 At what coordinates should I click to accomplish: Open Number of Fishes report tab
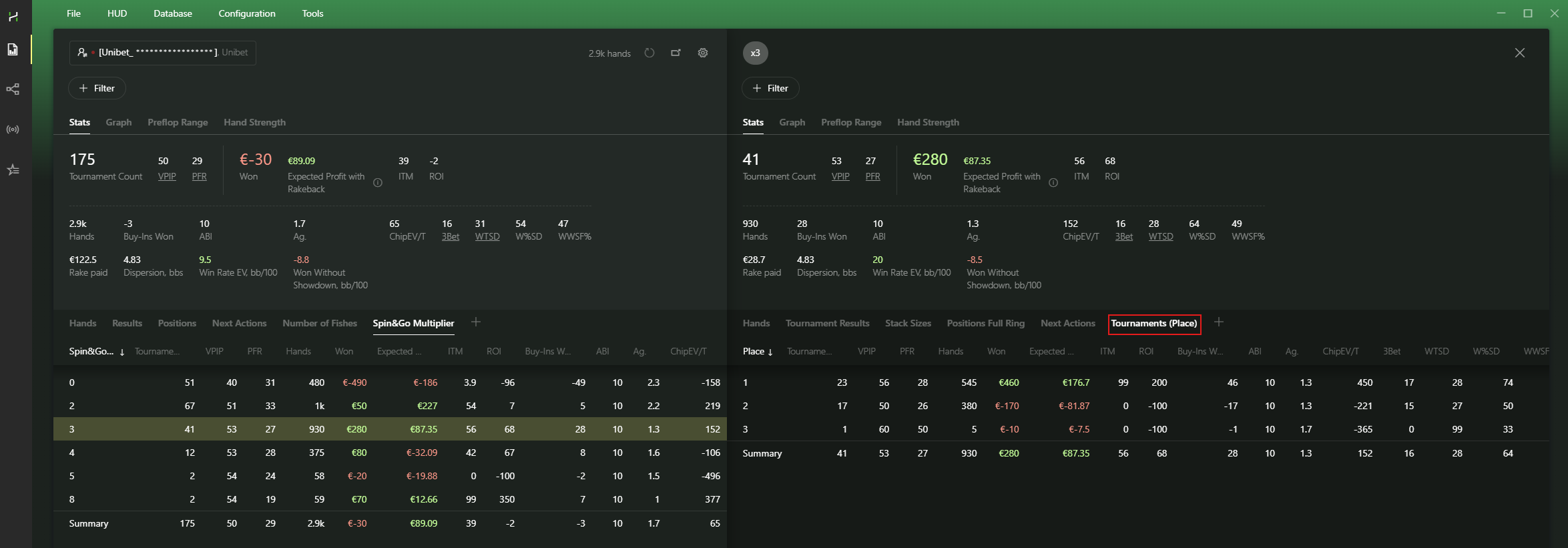320,323
